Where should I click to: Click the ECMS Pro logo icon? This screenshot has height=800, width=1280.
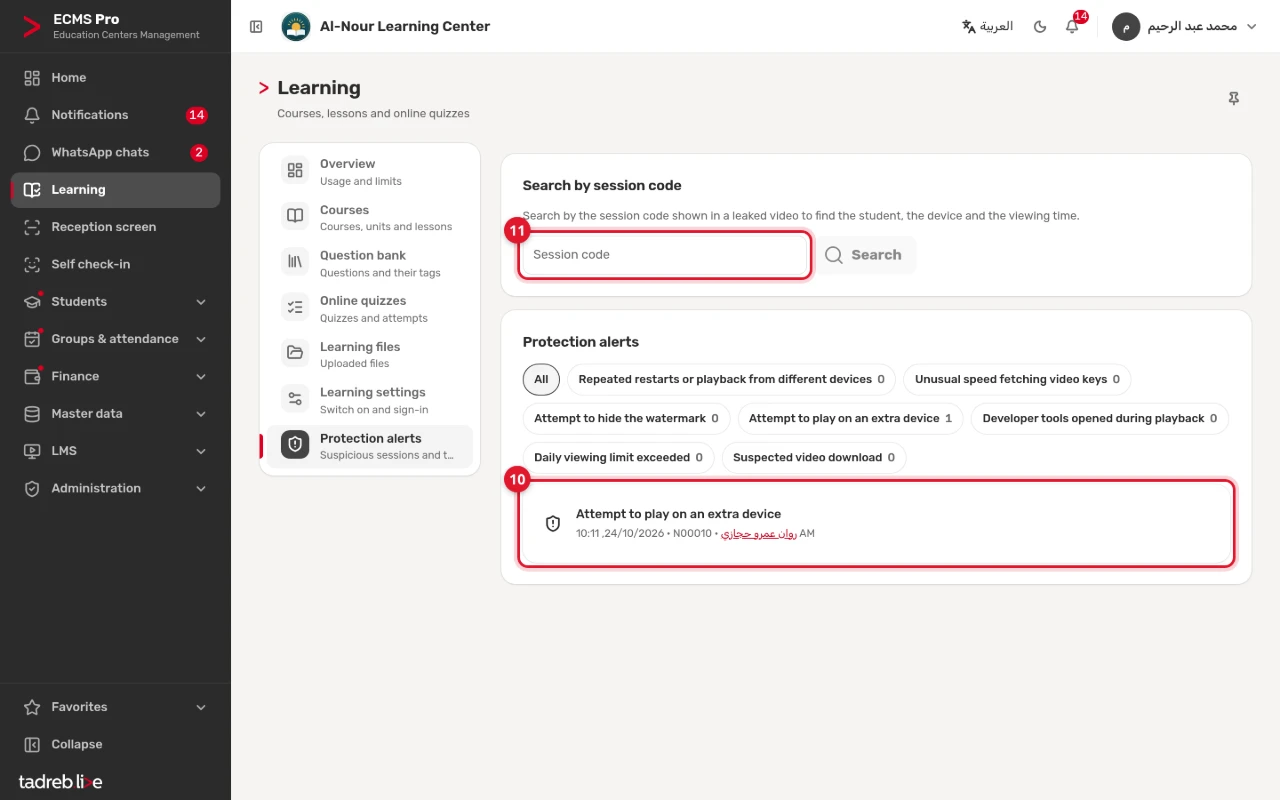click(x=32, y=27)
